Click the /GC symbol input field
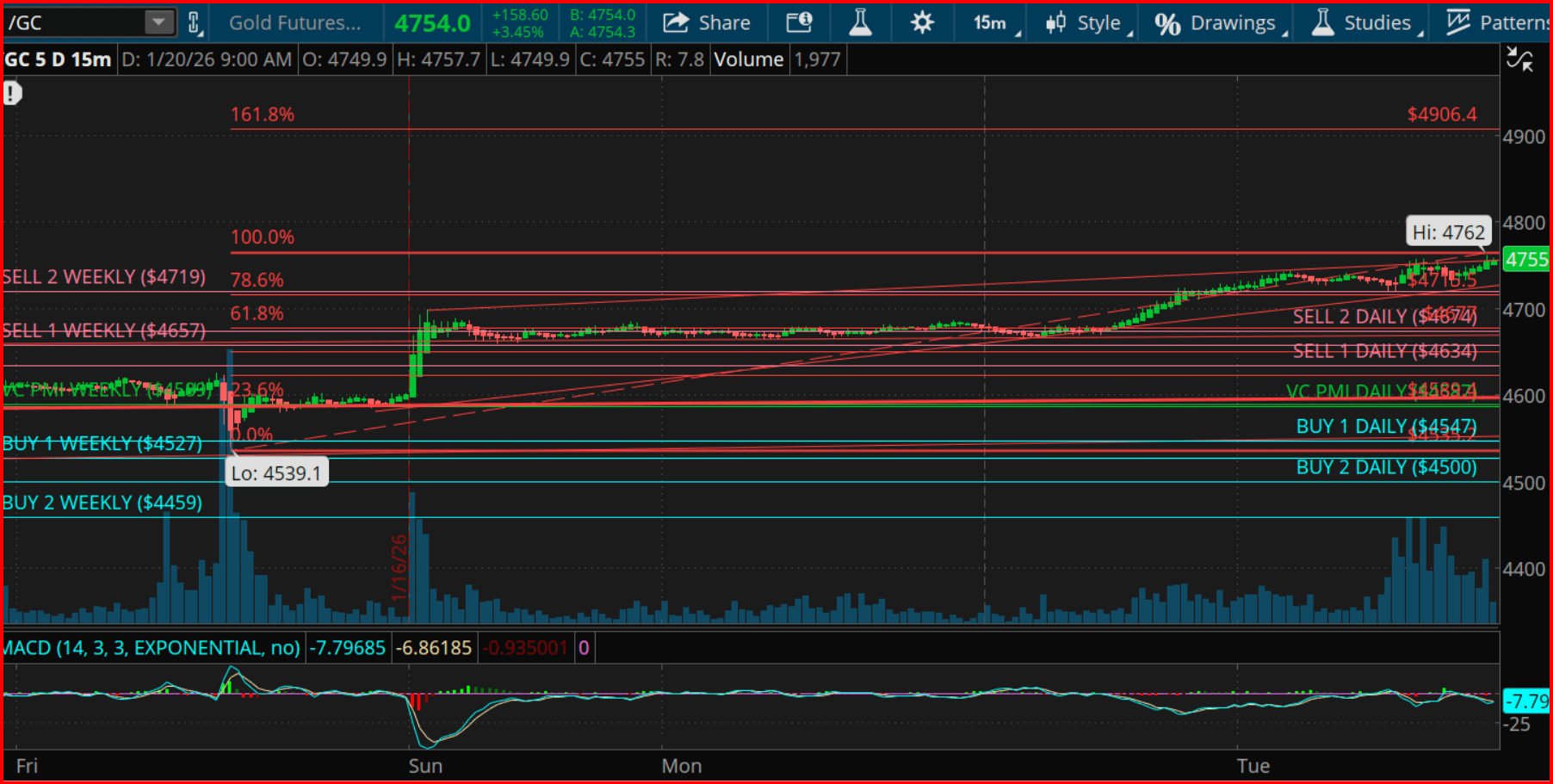This screenshot has width=1553, height=784. point(75,22)
